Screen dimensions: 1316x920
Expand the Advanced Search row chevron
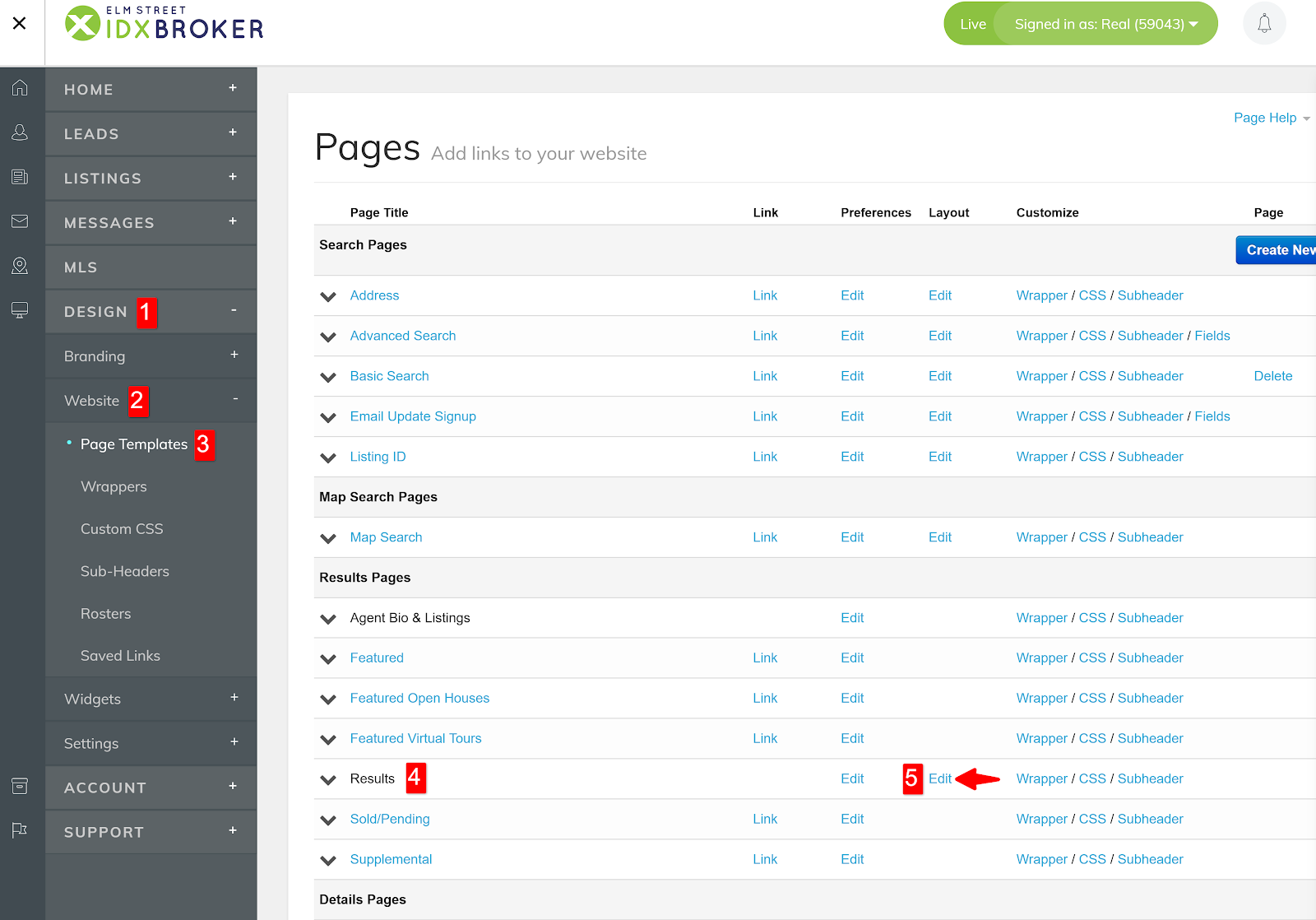[x=328, y=337]
